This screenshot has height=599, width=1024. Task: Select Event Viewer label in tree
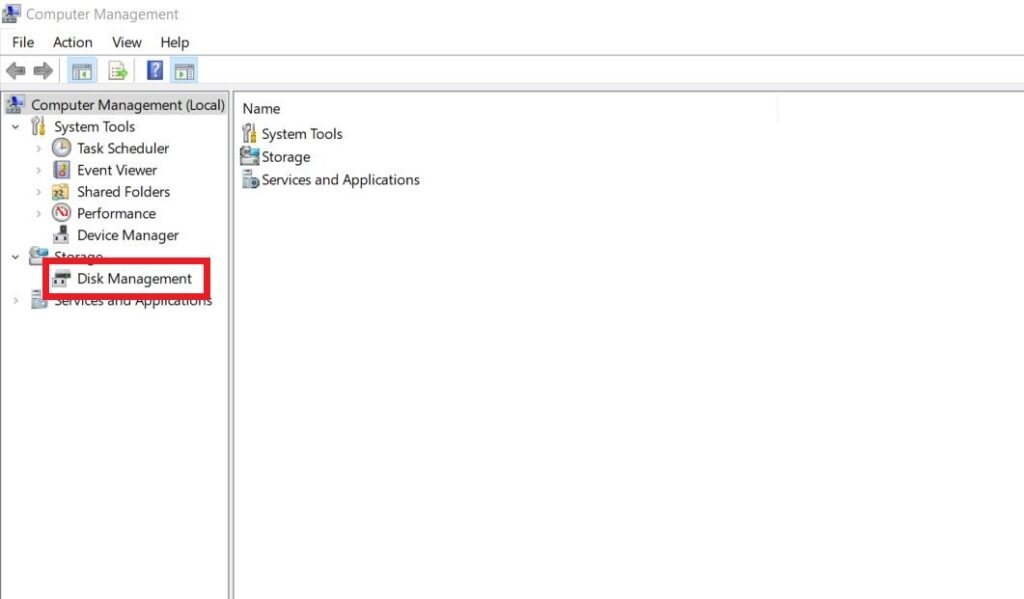click(117, 170)
